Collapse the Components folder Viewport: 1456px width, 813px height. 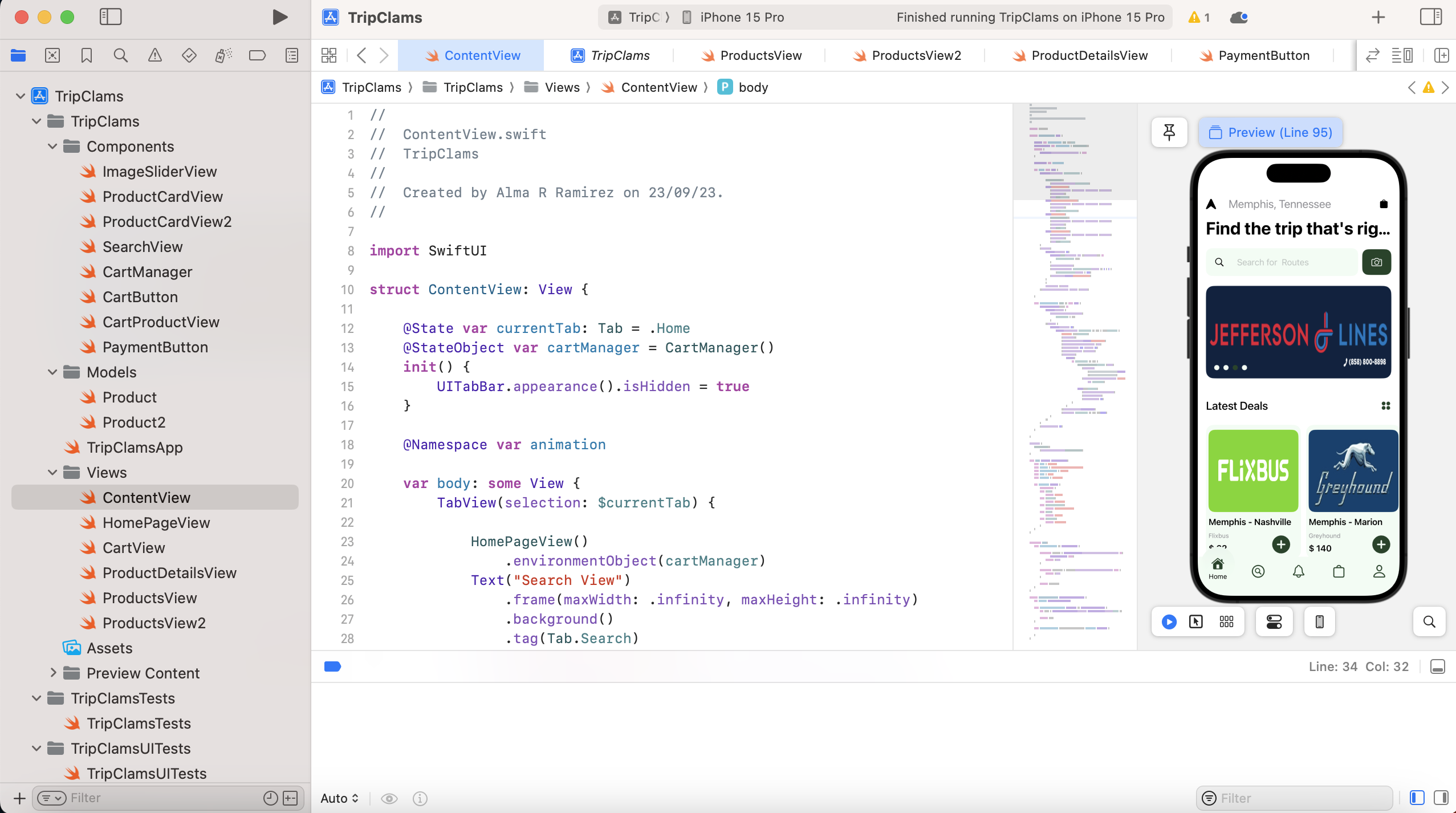tap(52, 147)
